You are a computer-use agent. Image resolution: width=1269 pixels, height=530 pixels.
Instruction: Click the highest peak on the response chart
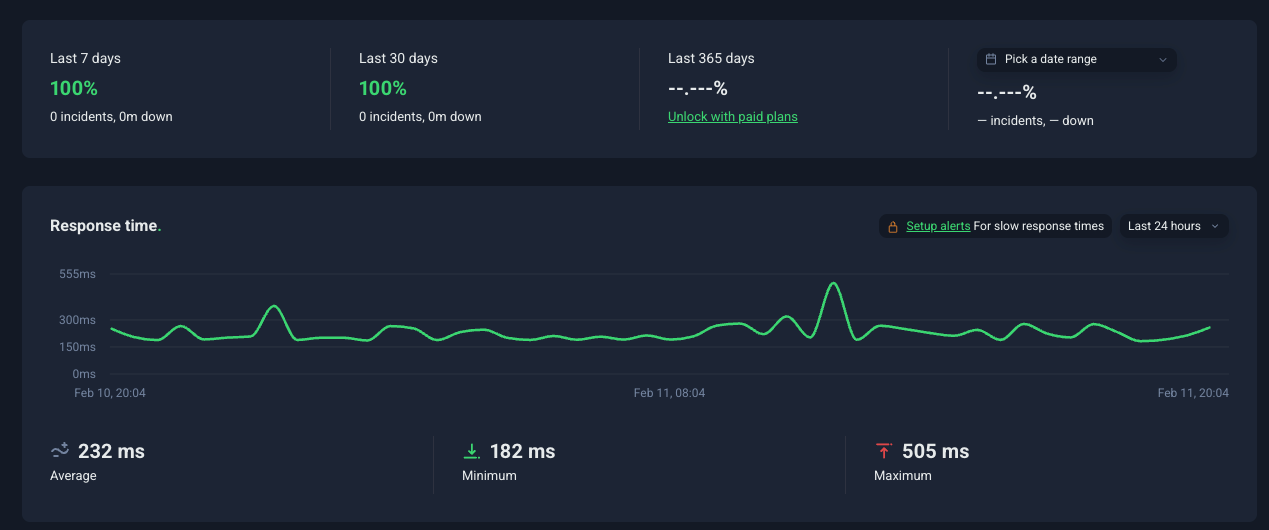832,284
